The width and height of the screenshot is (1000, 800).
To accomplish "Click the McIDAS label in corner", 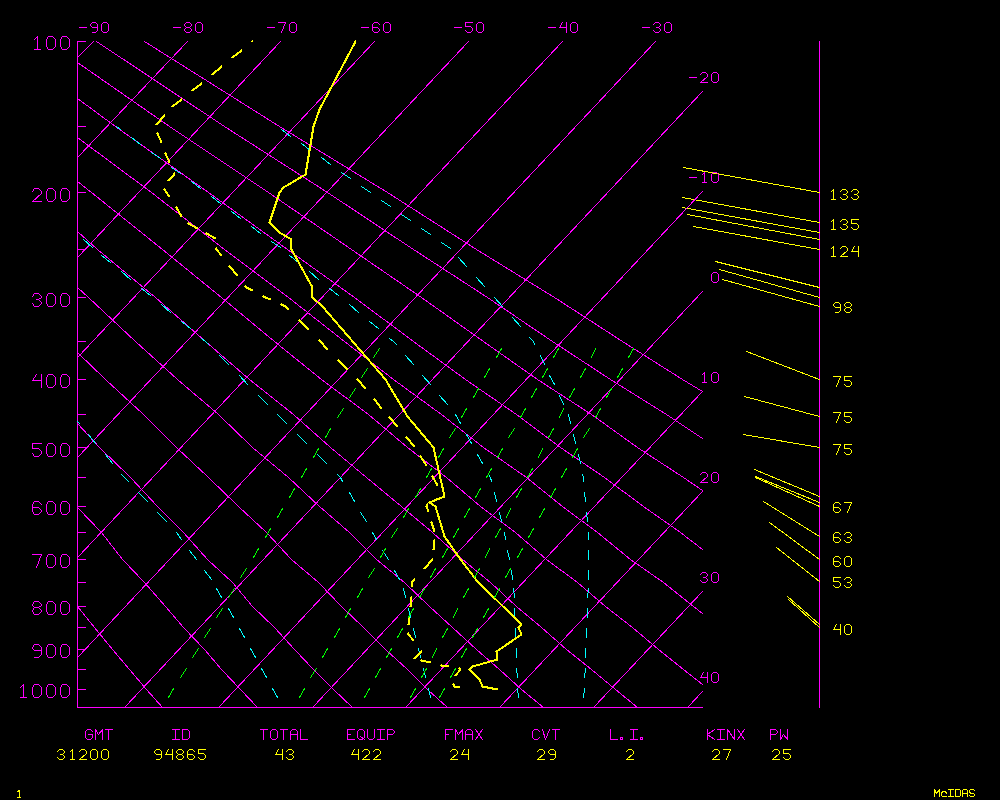I will point(953,792).
